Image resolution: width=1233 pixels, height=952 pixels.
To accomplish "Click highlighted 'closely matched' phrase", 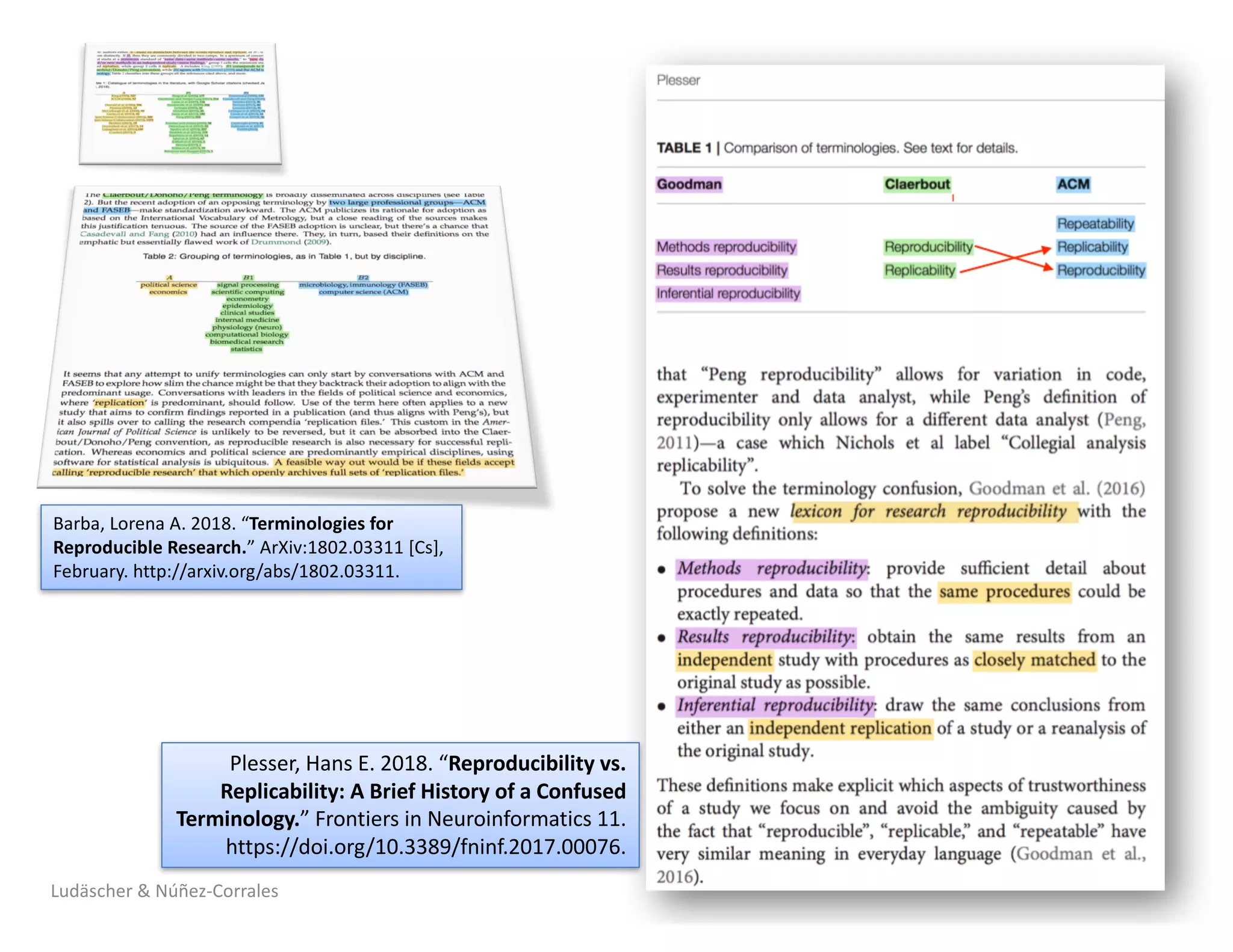I will (1034, 660).
